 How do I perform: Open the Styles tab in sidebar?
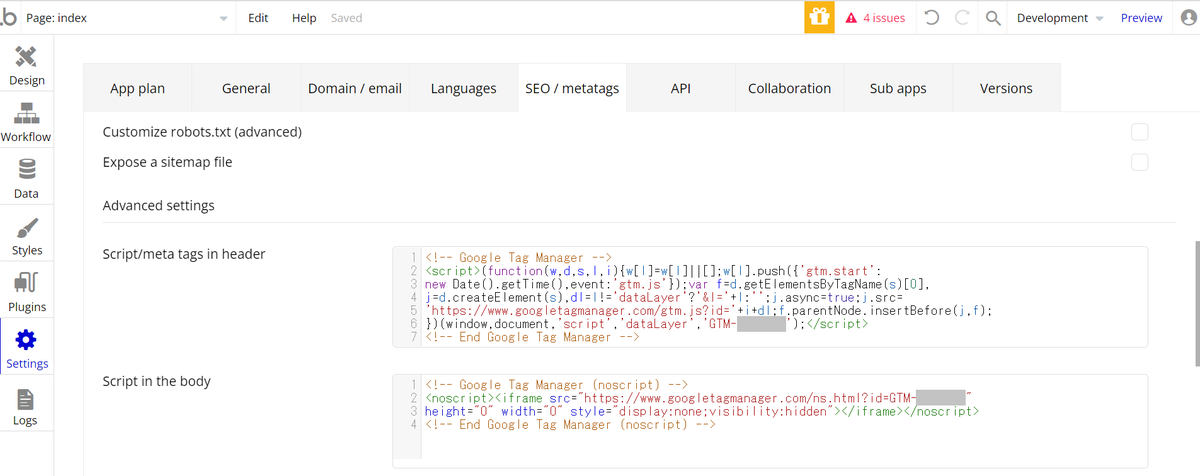coord(26,235)
